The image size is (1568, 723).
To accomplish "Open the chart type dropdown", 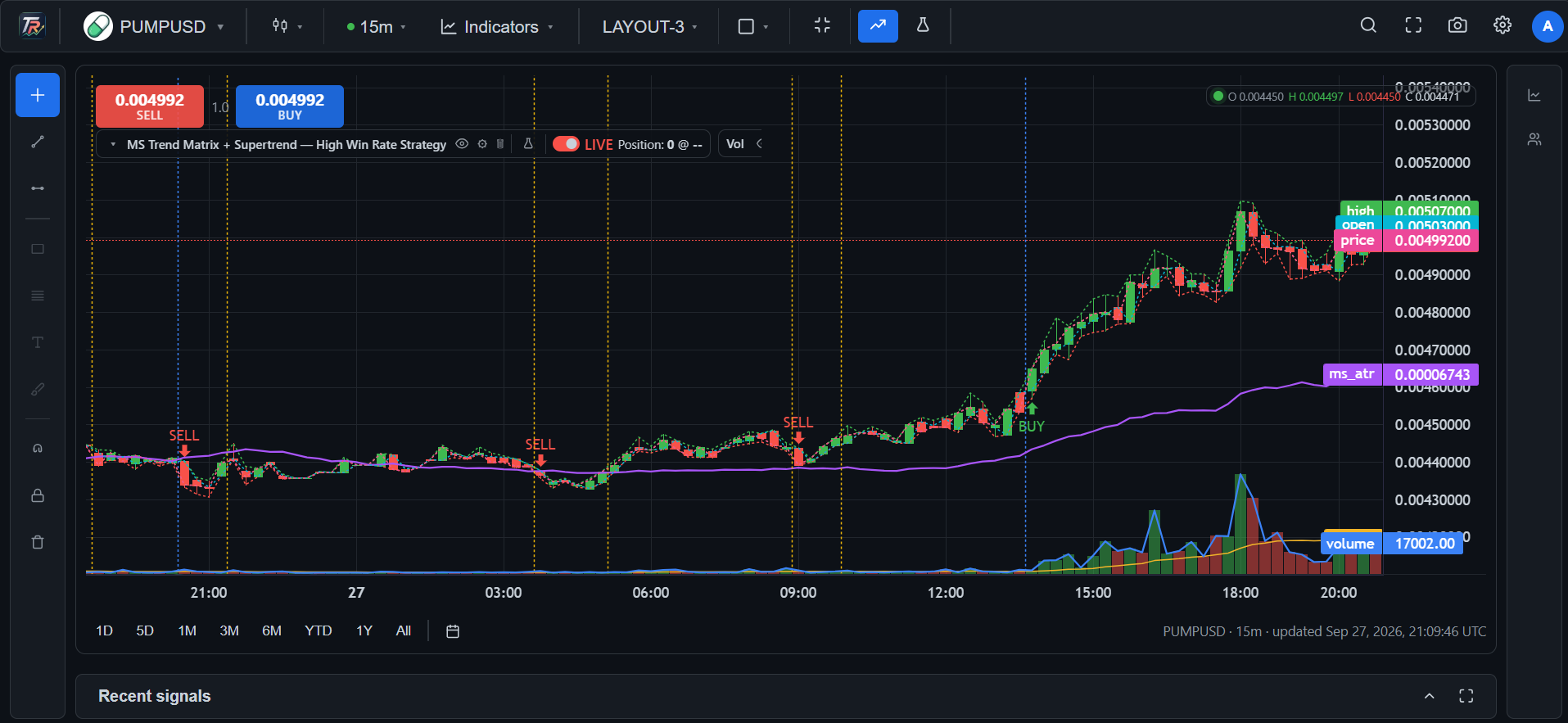I will 287,26.
